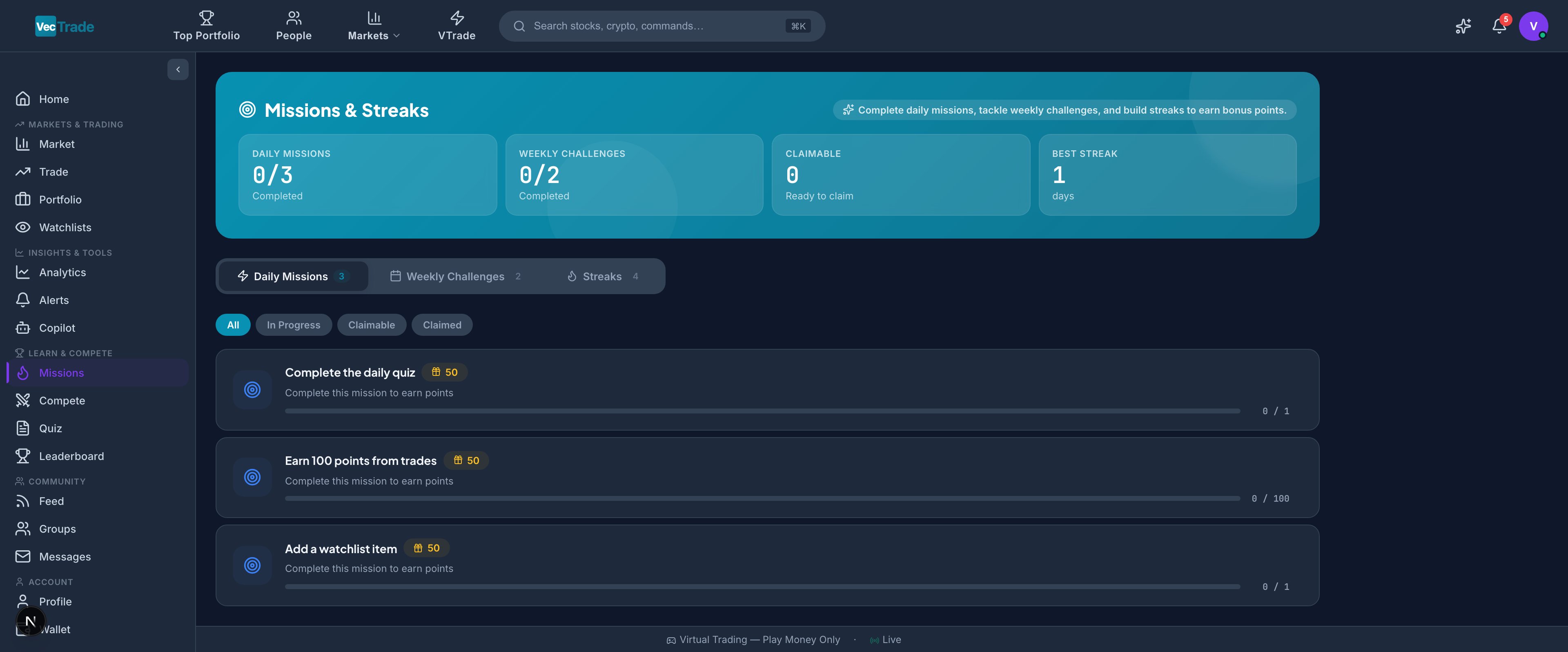This screenshot has height=652, width=1568.
Task: Open notifications bell with 5 badge
Action: [x=1499, y=26]
